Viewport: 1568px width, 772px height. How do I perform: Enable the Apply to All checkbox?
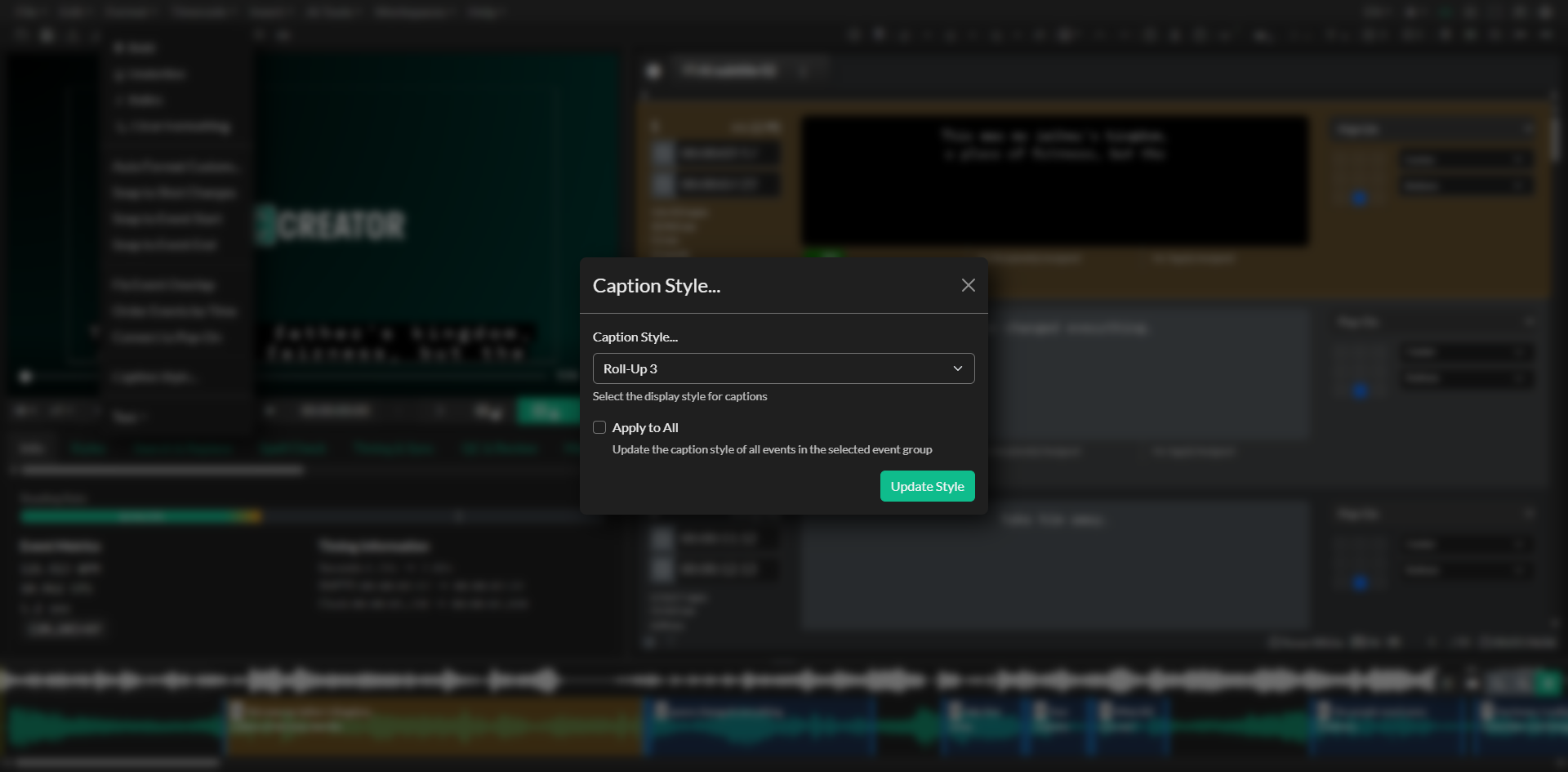(599, 427)
